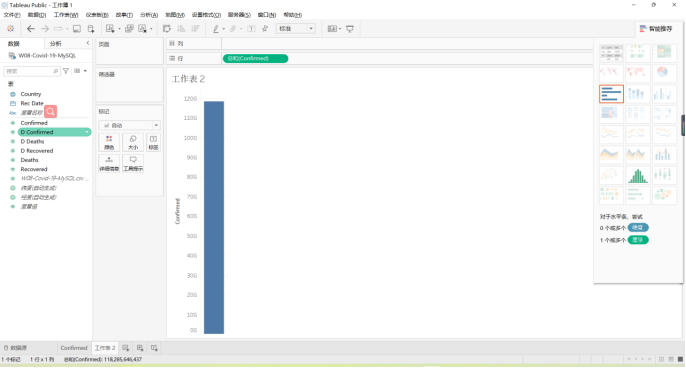Click the Tableau start page logo icon
Viewport: 686px width, 368px height.
10,29
